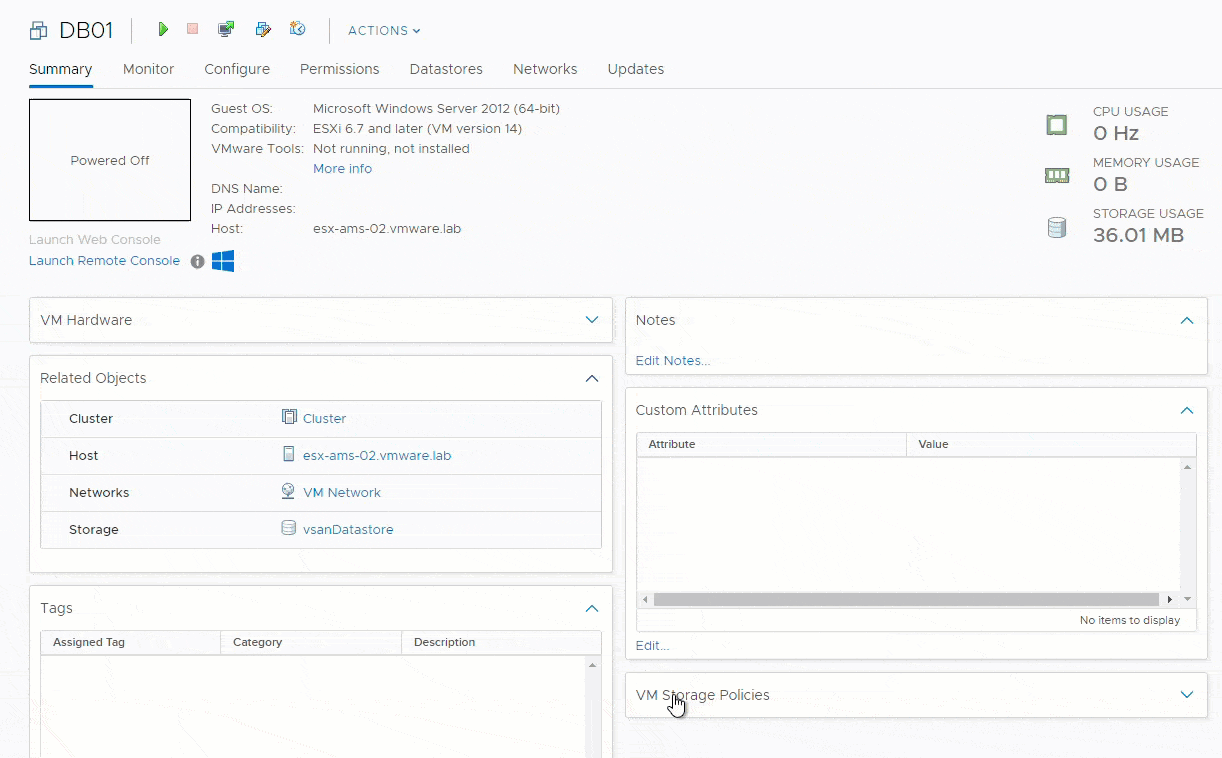Click the Custom Attributes horizontal scrollbar
Viewport: 1222px width, 758px height.
click(x=905, y=599)
